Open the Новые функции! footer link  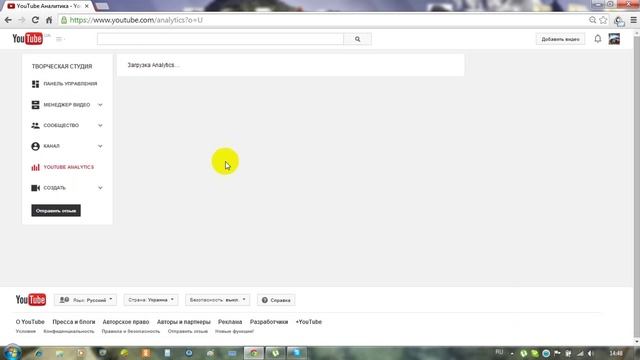click(x=234, y=331)
